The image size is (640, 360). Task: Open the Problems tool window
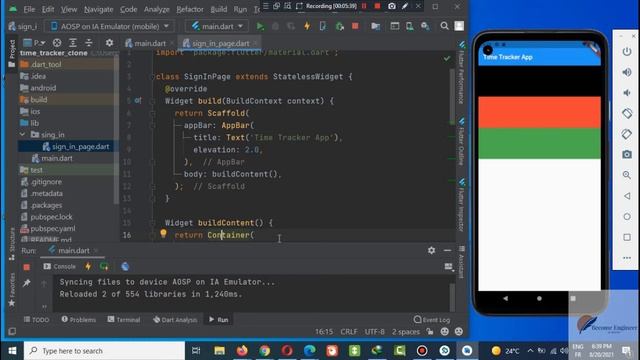pyautogui.click(x=78, y=320)
